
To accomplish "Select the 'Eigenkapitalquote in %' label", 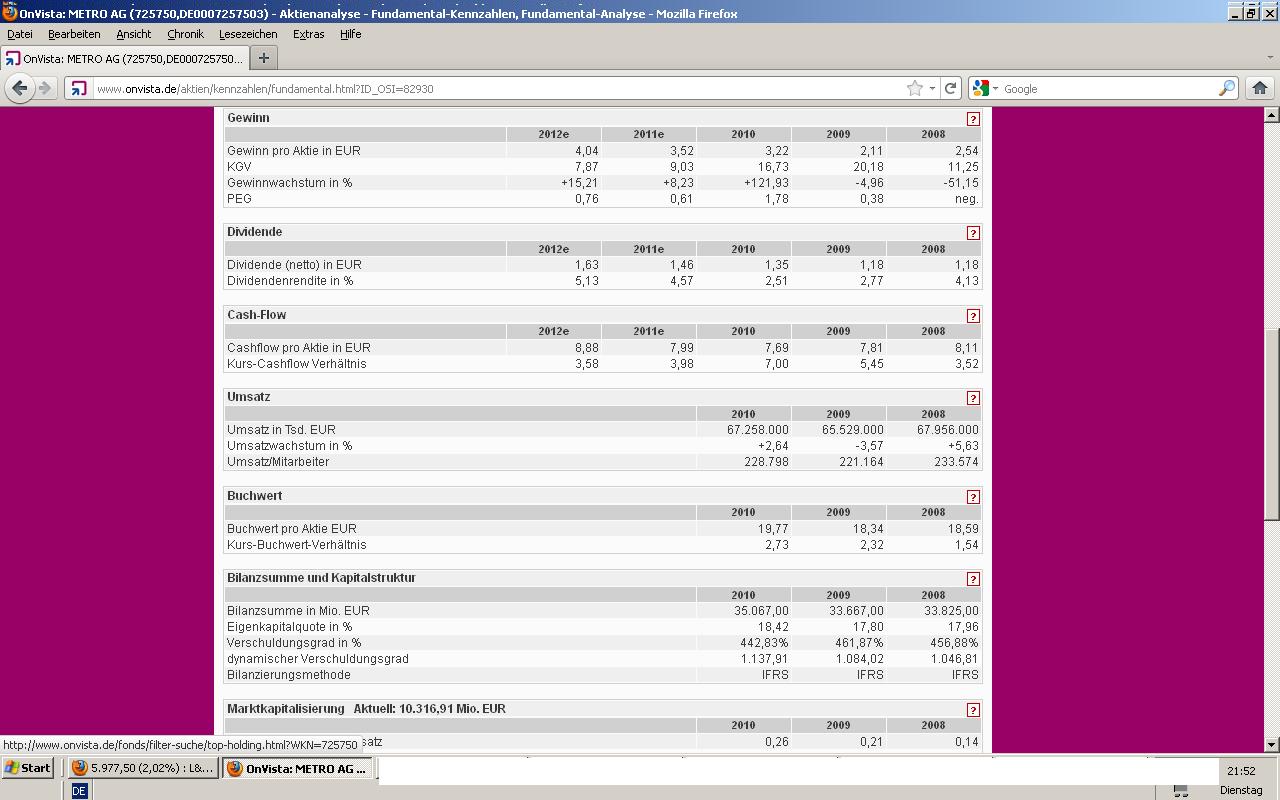I will 290,627.
